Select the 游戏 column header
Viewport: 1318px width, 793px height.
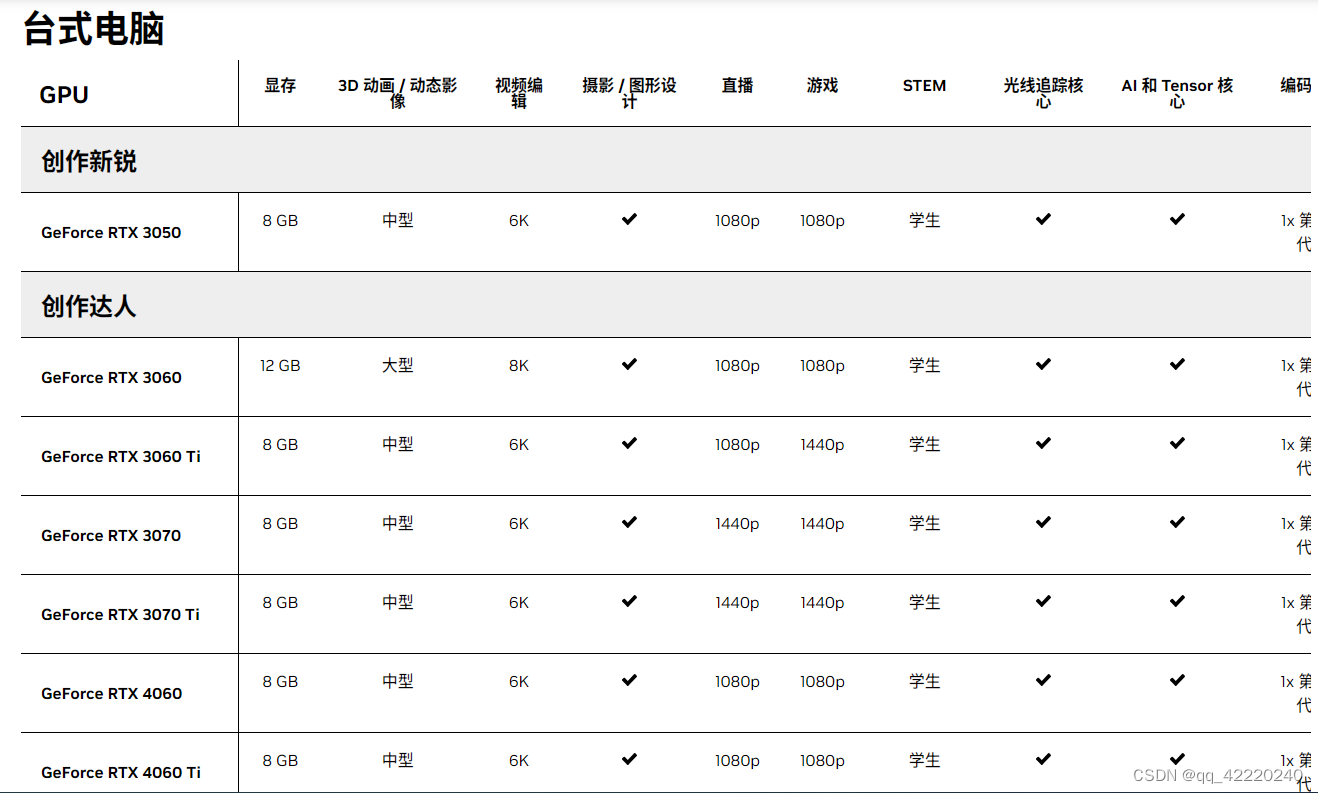(x=822, y=86)
